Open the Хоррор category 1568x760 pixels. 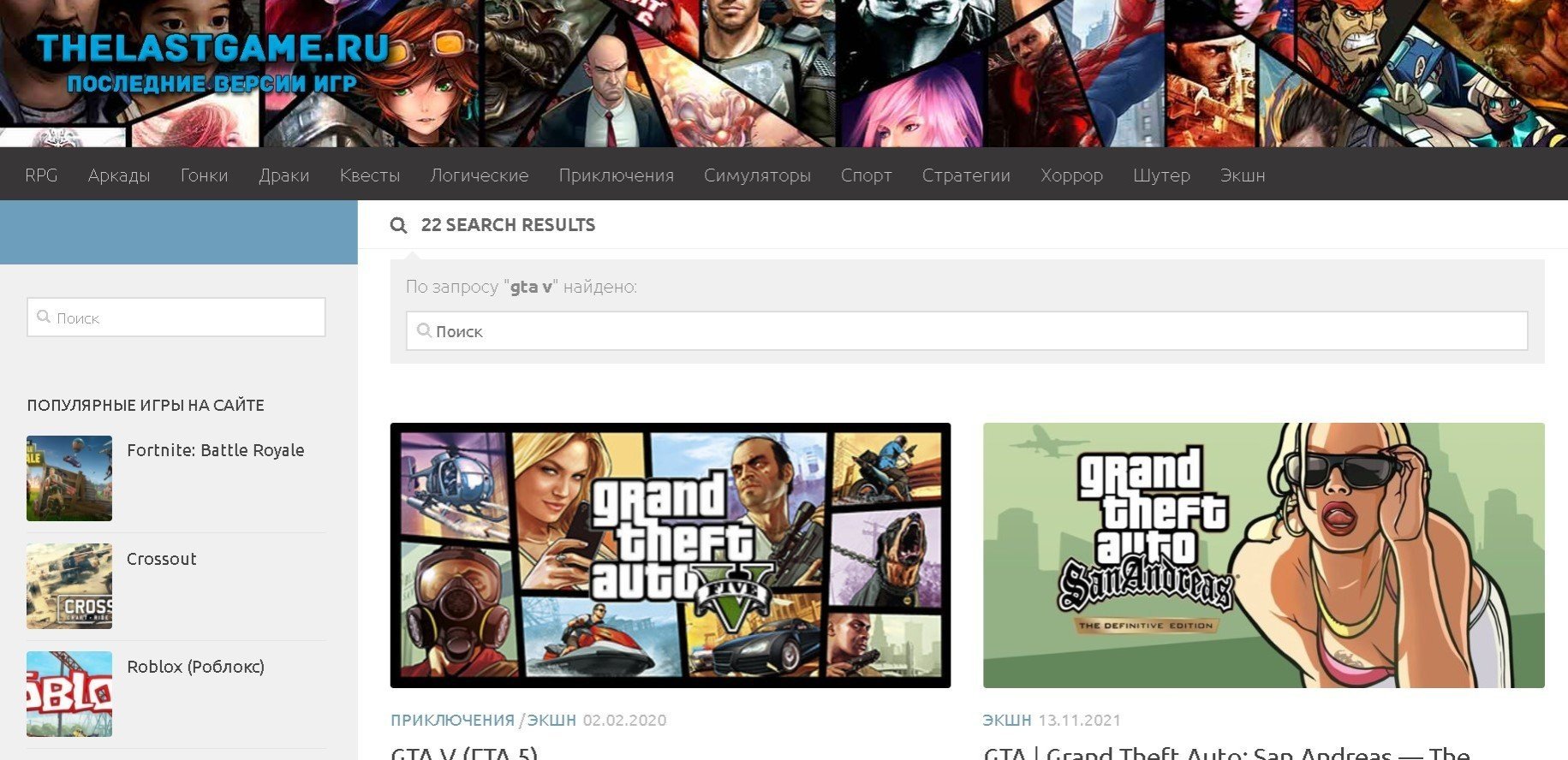1072,175
